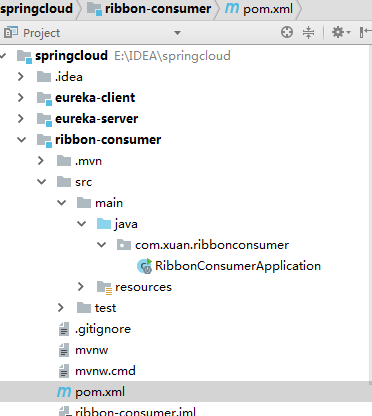The image size is (372, 416).
Task: Collapse the src folder
Action: coord(41,182)
